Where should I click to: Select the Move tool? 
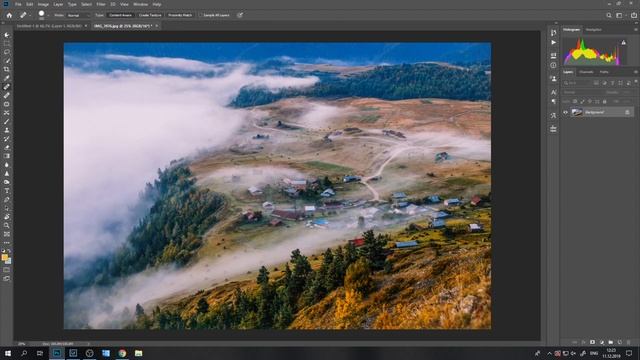tap(7, 35)
